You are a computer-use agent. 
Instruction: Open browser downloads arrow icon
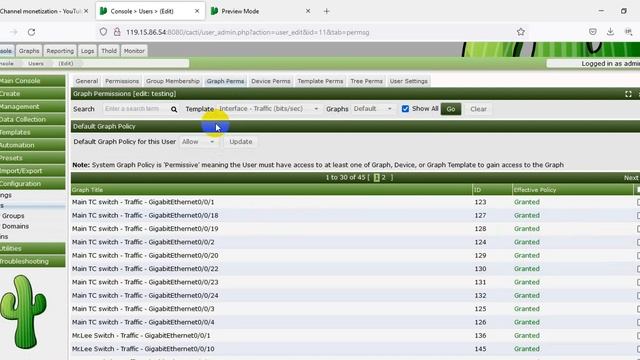click(x=610, y=32)
